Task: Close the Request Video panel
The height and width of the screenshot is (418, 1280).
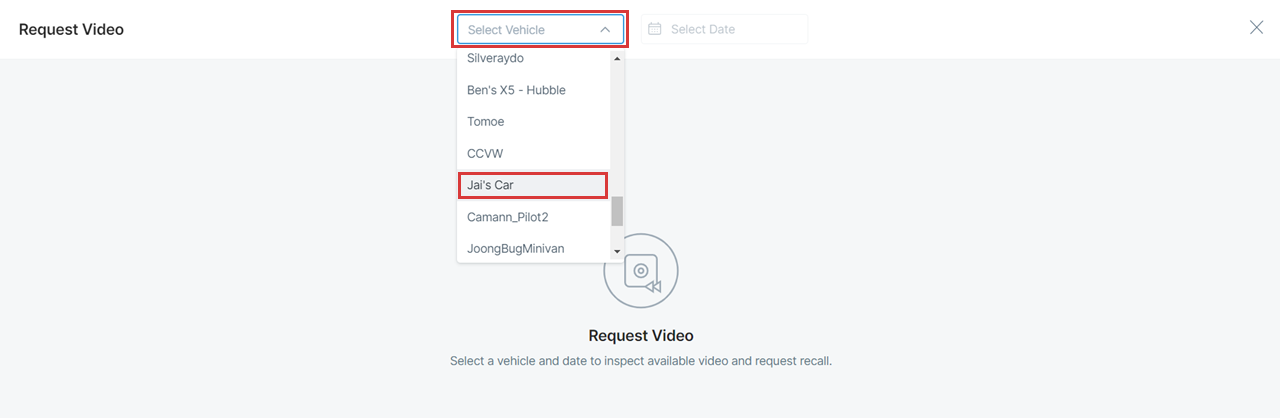Action: tap(1256, 28)
